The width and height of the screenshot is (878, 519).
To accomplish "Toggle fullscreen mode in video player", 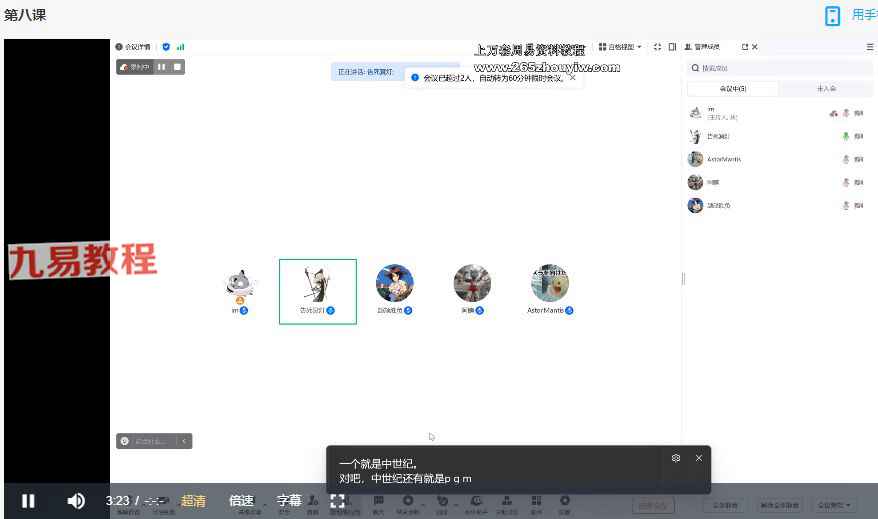I will coord(338,501).
